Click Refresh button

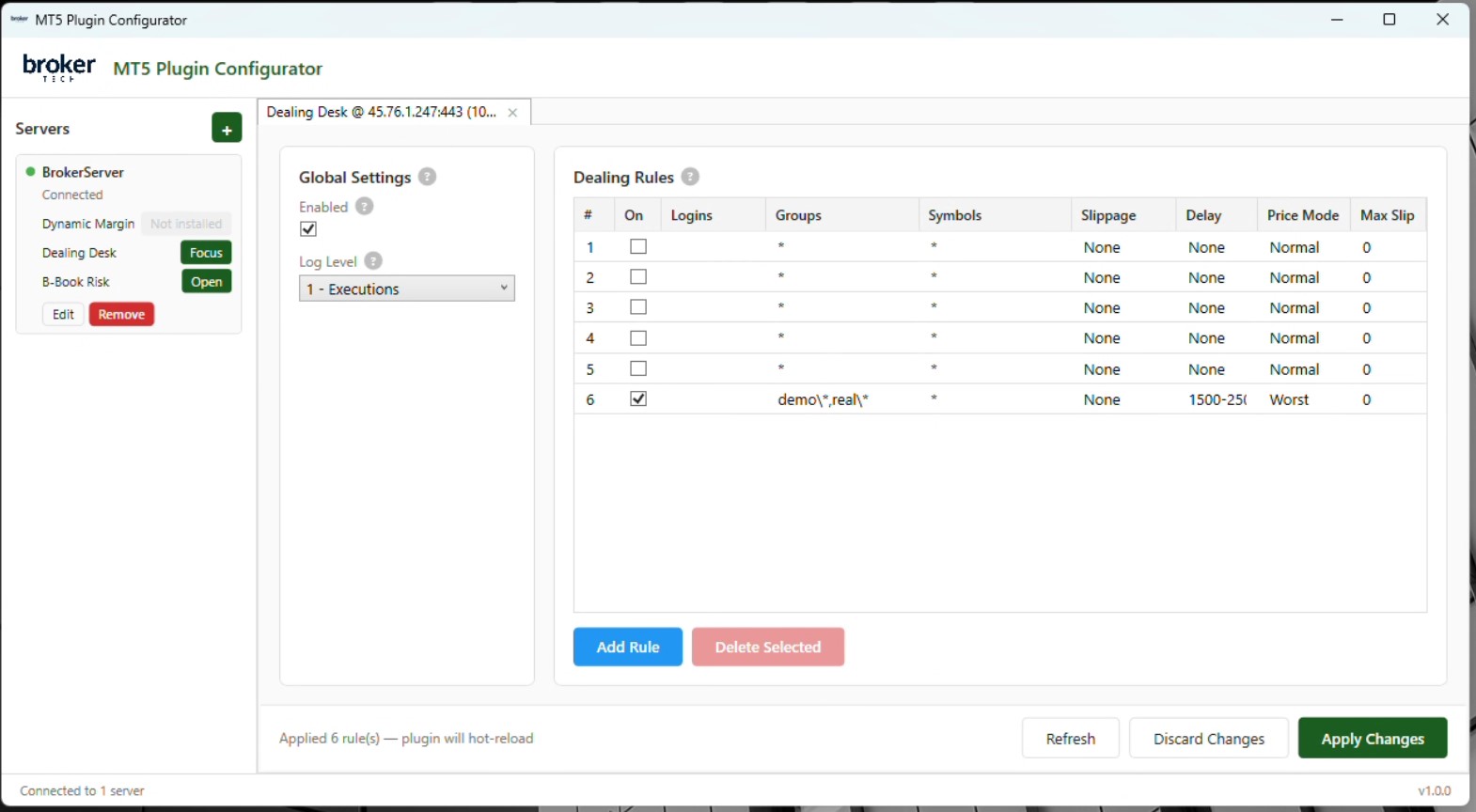pyautogui.click(x=1071, y=739)
